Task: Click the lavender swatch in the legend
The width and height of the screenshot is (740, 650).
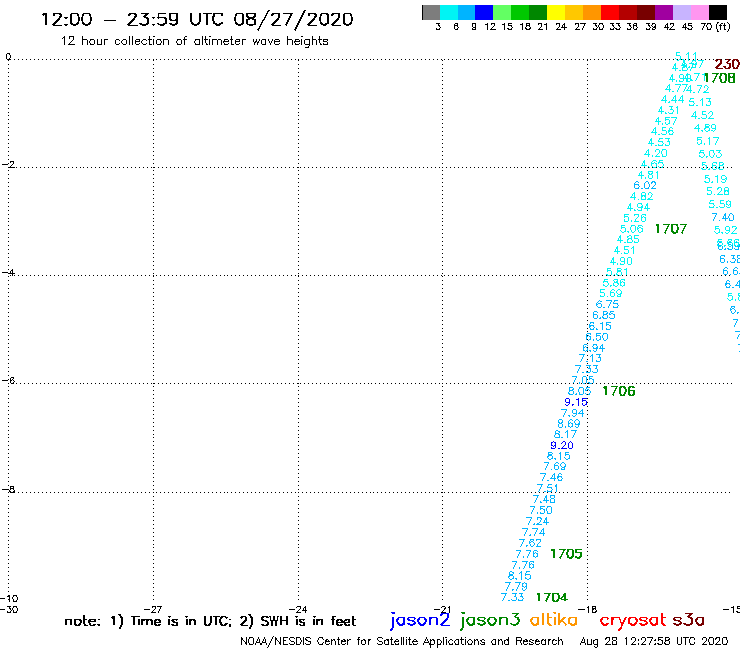Action: [682, 12]
